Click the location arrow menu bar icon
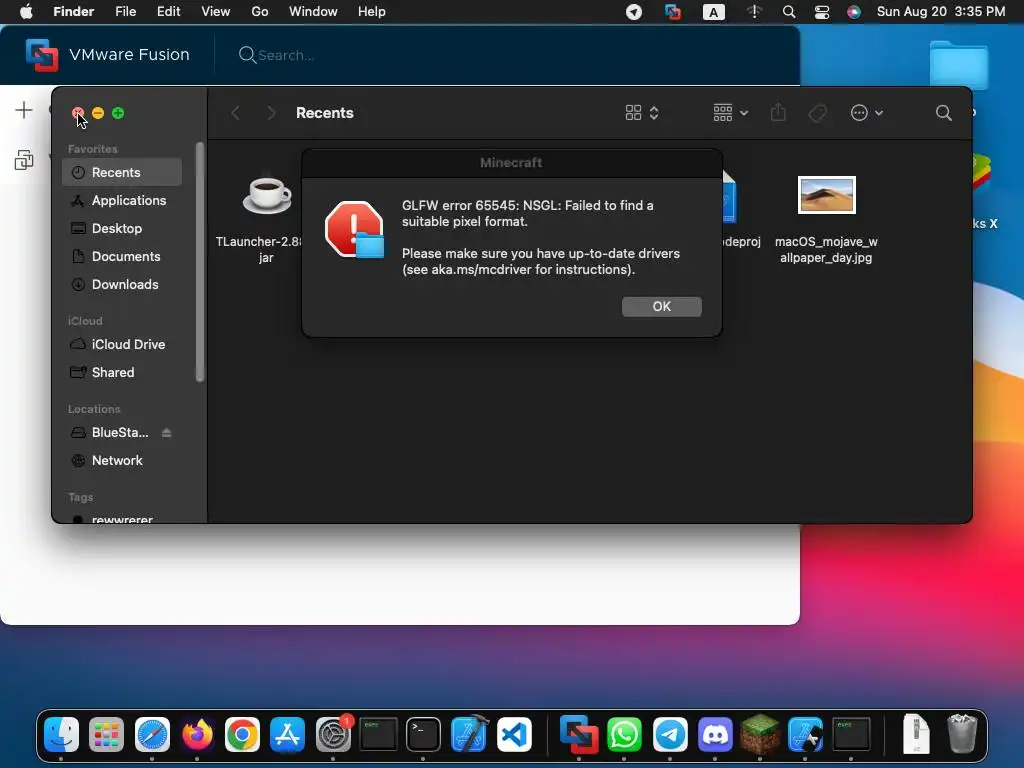This screenshot has height=768, width=1024. click(x=634, y=12)
